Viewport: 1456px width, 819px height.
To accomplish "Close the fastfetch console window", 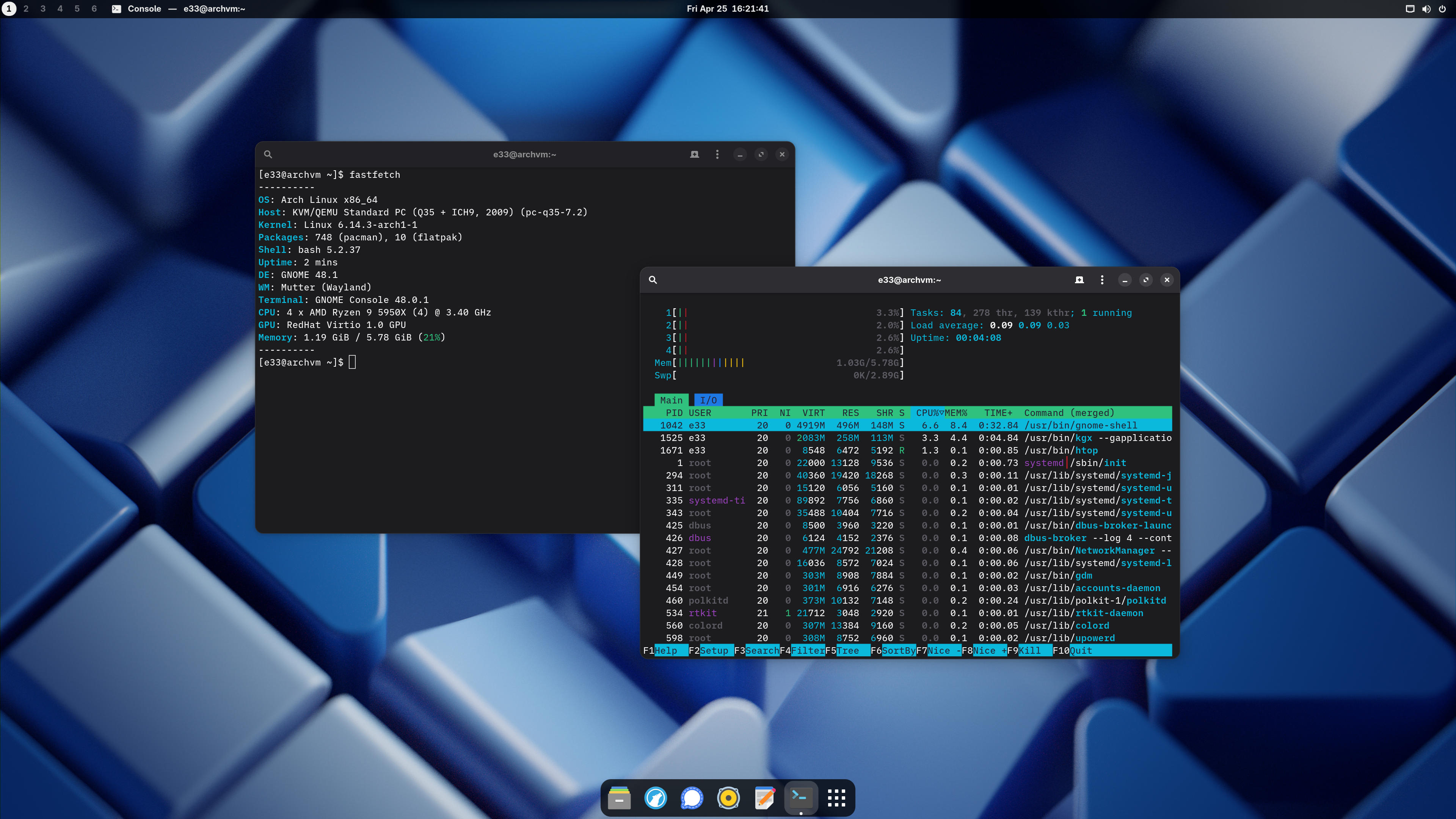I will coord(782,155).
